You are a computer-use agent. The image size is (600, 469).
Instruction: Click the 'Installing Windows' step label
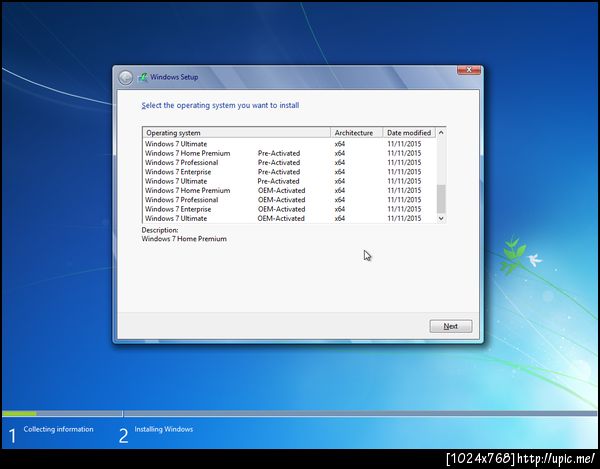pos(164,430)
